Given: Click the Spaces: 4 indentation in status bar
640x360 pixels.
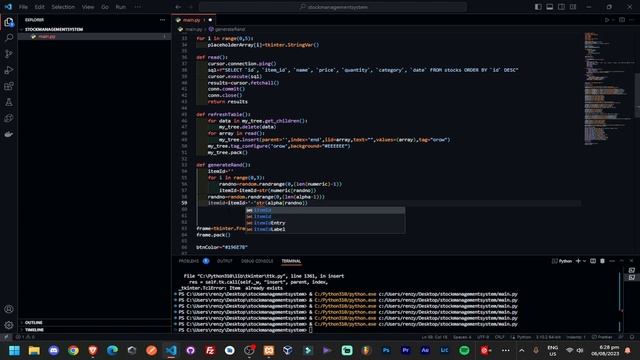Looking at the screenshot, I should point(462,337).
